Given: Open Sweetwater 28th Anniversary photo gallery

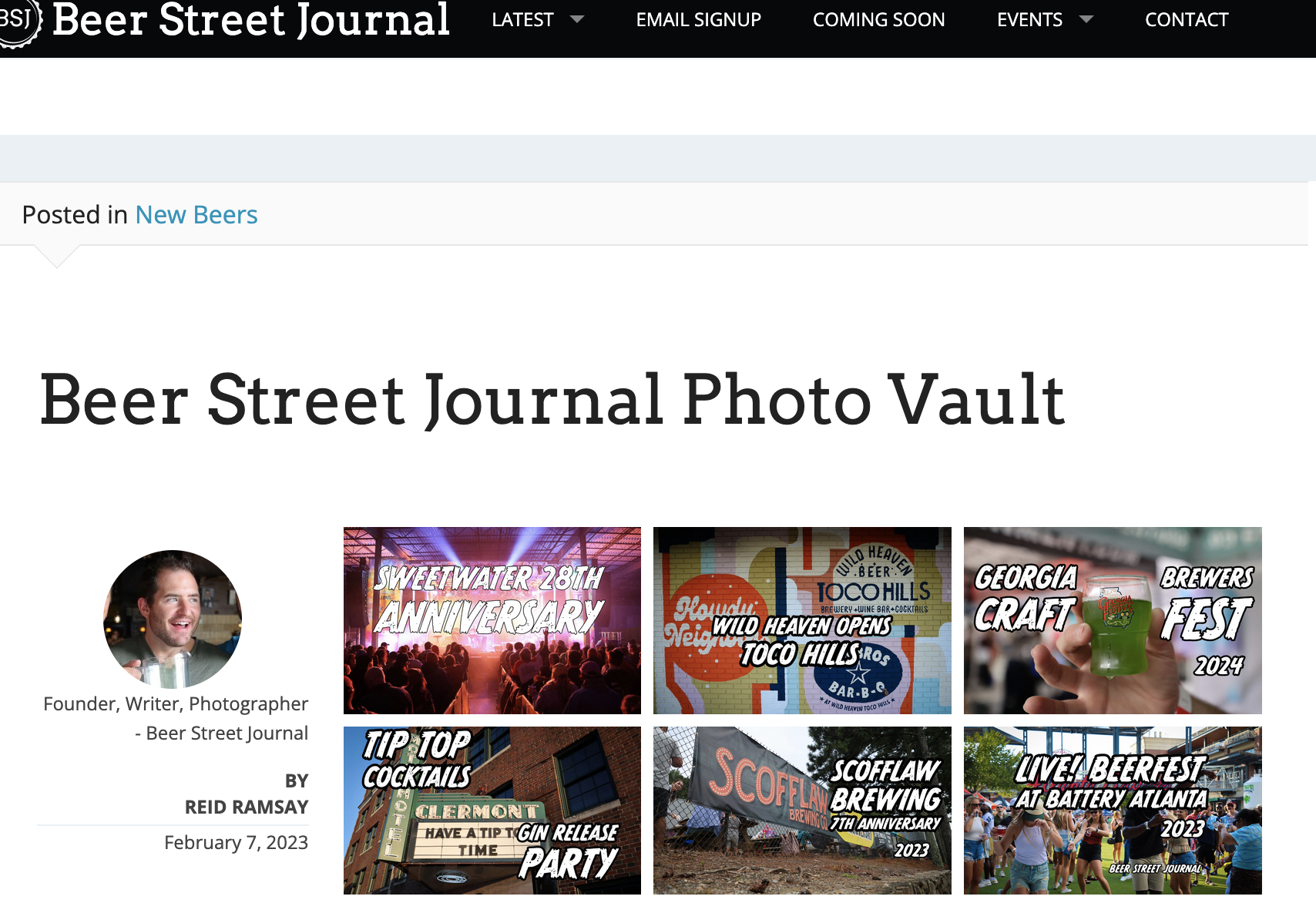Looking at the screenshot, I should [x=492, y=620].
